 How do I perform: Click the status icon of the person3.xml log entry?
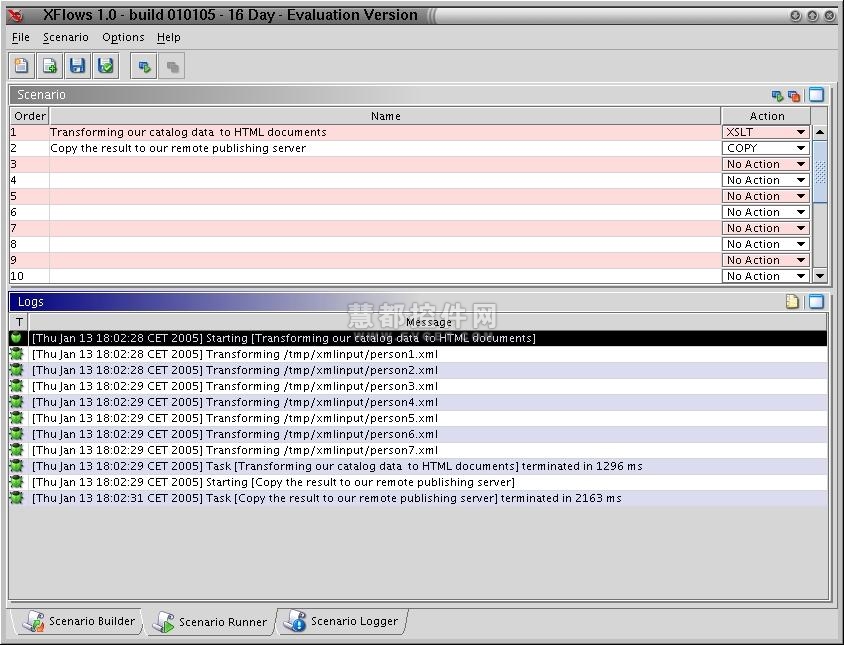point(16,386)
